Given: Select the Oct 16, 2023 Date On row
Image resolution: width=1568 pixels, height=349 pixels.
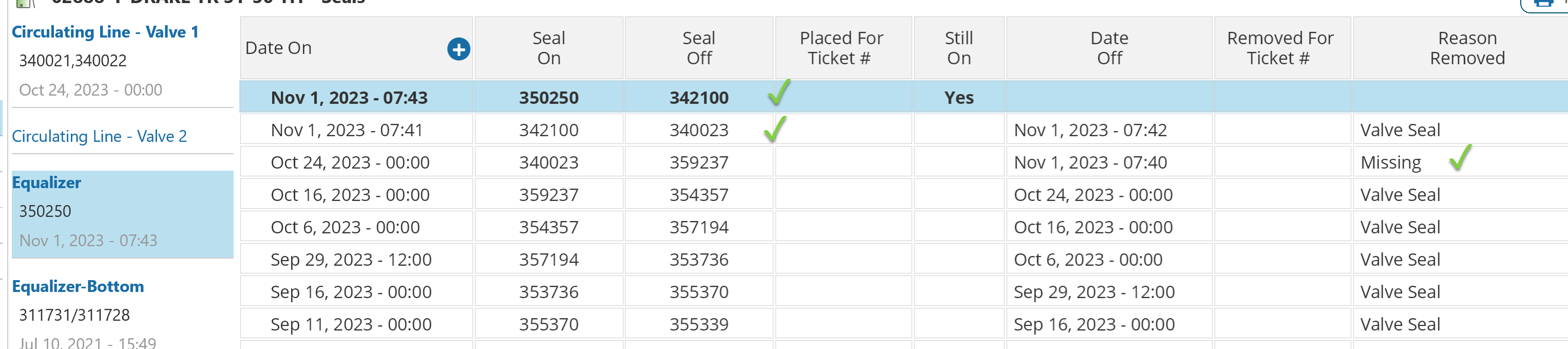Looking at the screenshot, I should click(x=350, y=195).
